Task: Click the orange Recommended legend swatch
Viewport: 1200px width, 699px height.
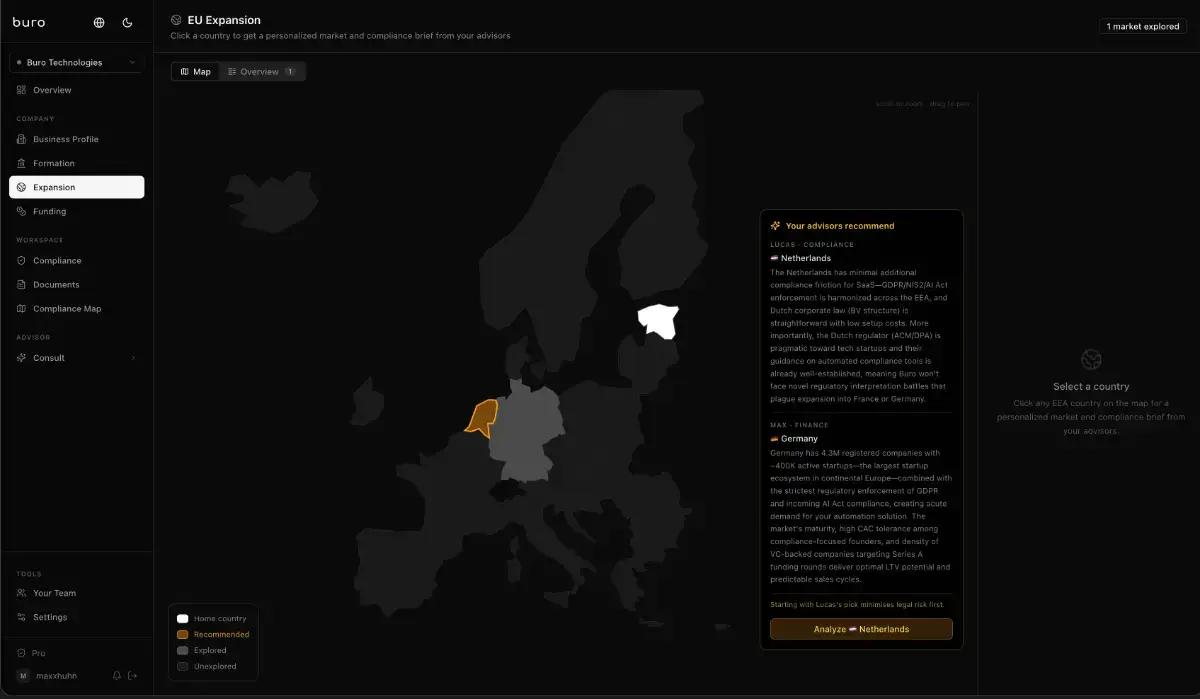Action: 183,634
